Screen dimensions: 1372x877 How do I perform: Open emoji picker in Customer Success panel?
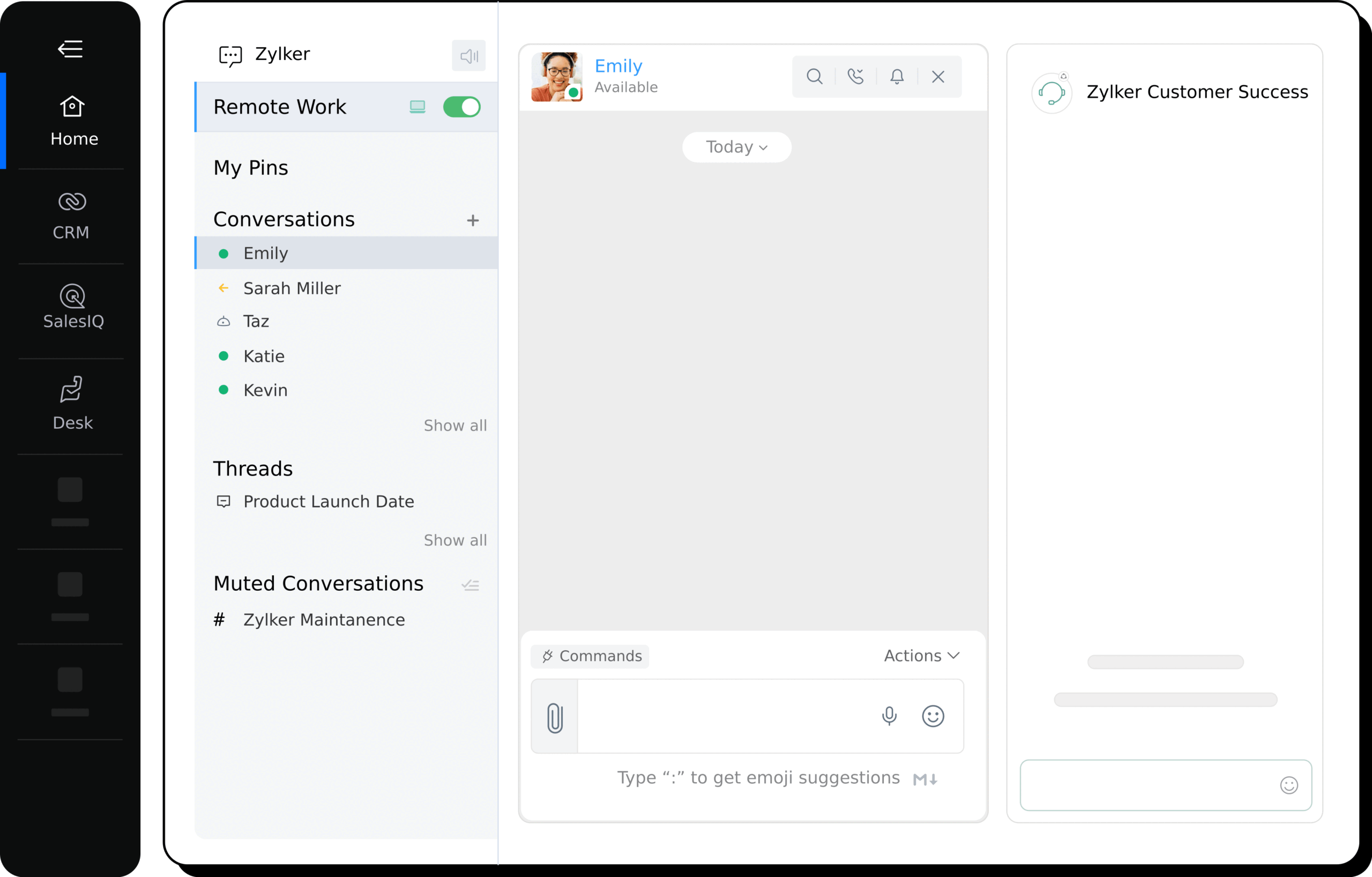coord(1289,785)
